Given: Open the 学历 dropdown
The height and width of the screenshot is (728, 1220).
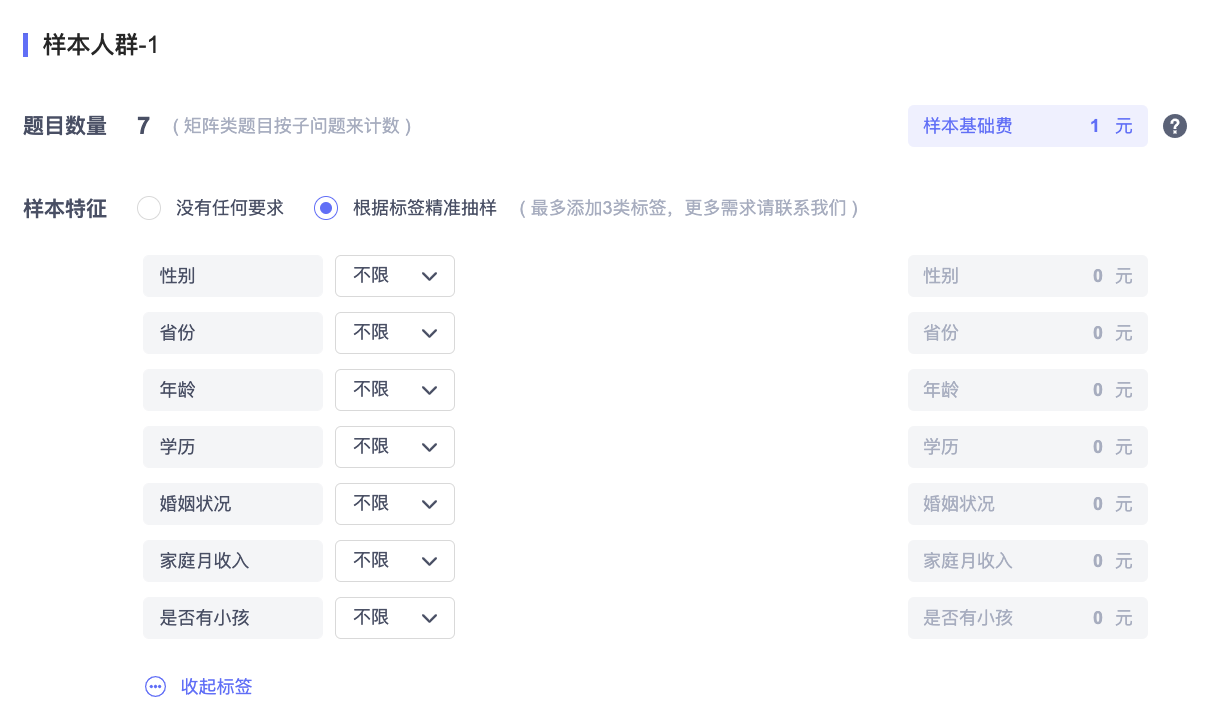Looking at the screenshot, I should (x=395, y=447).
